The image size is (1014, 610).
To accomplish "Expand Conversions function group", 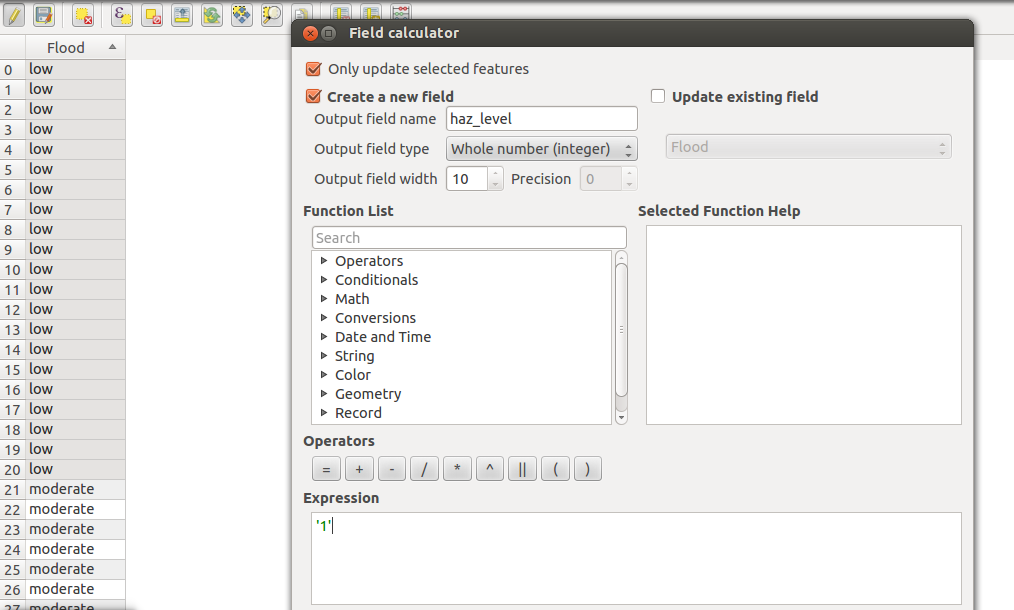I will [x=324, y=318].
